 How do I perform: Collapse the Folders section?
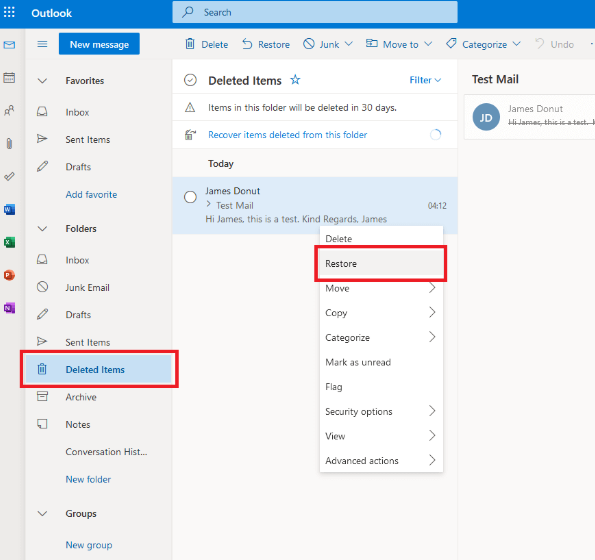(42, 228)
